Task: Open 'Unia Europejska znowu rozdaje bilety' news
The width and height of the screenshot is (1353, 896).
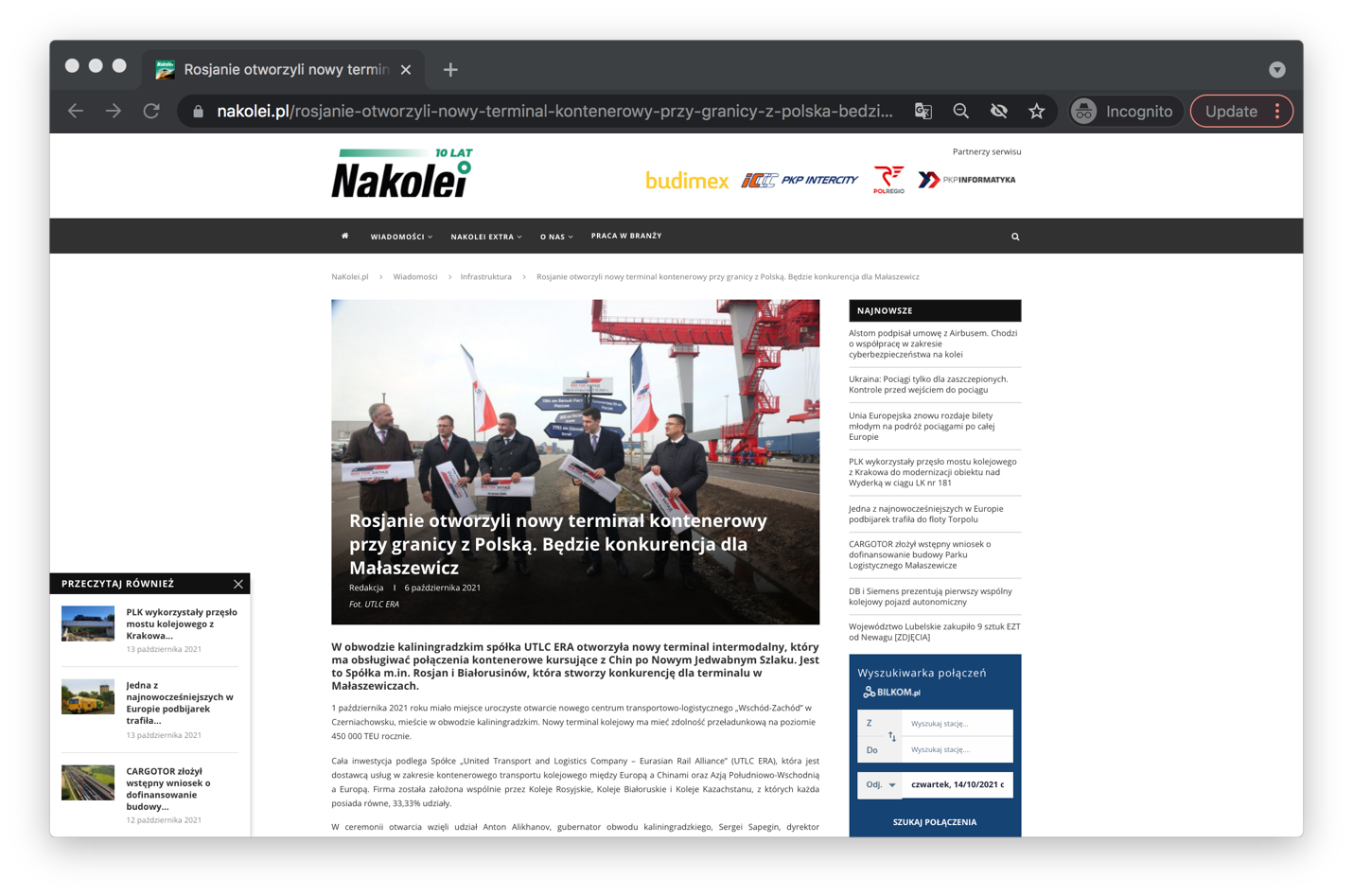Action: tap(922, 426)
